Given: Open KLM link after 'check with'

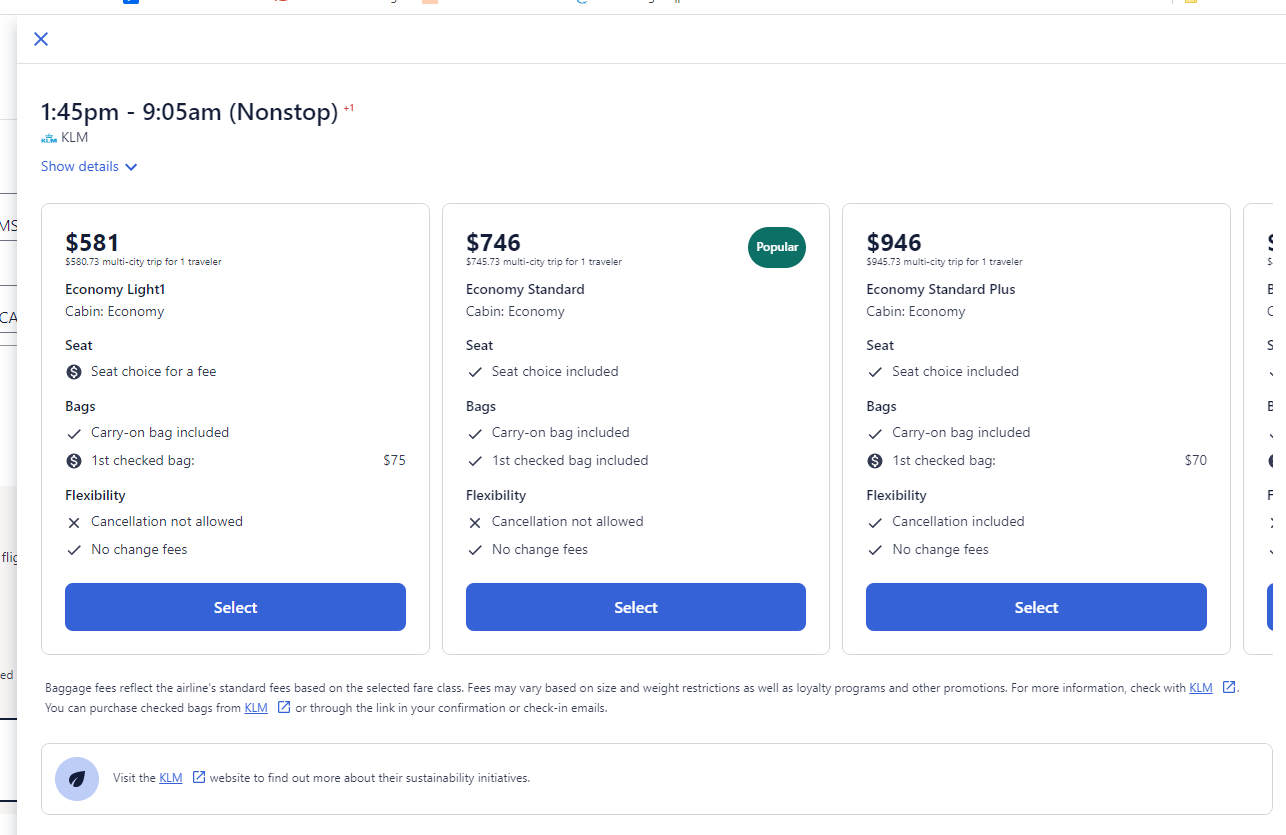Looking at the screenshot, I should click(1200, 688).
